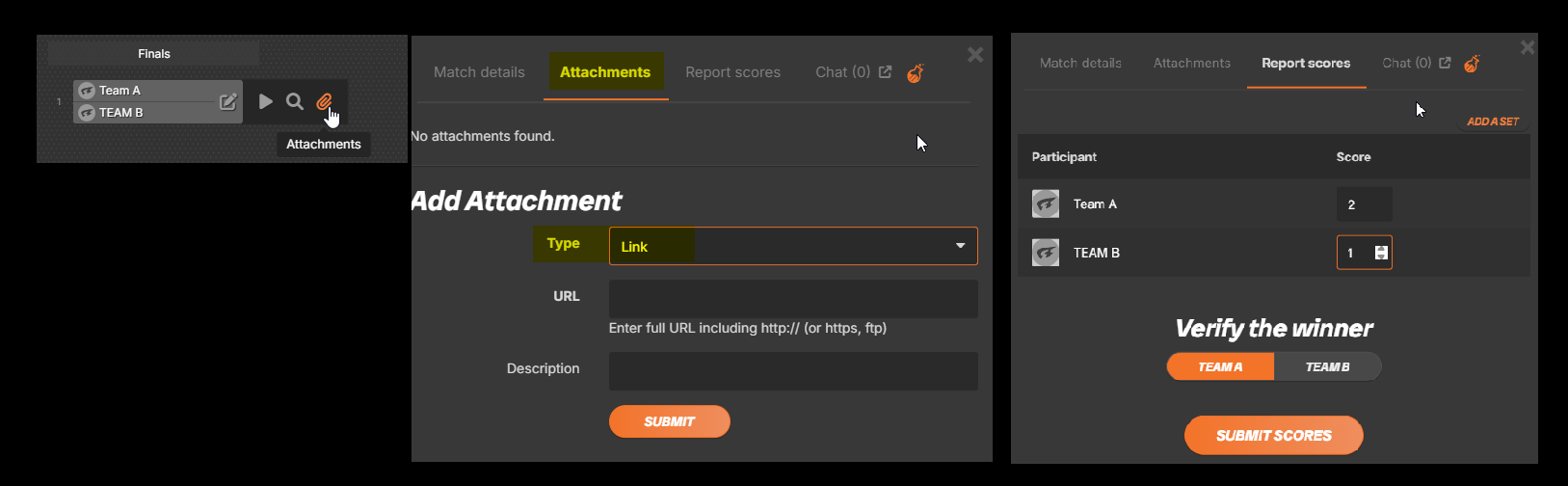
Task: Close the Report scores dialog
Action: point(1528,46)
